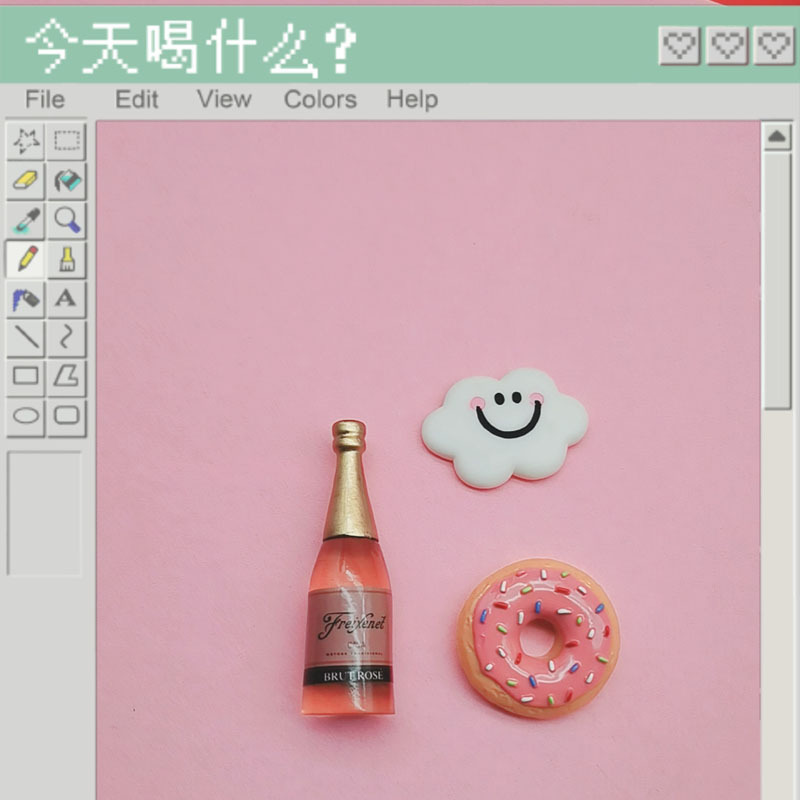Image resolution: width=800 pixels, height=800 pixels.
Task: Open the Colors menu
Action: (320, 99)
